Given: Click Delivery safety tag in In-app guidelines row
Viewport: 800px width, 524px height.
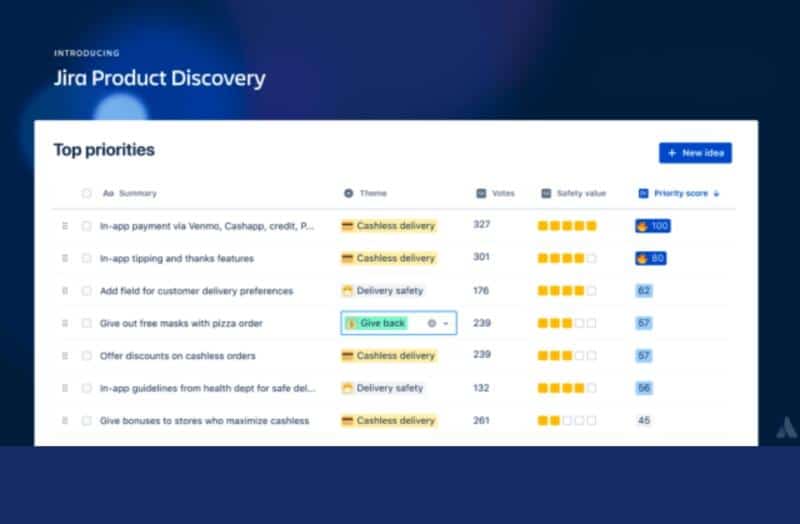Looking at the screenshot, I should click(383, 388).
